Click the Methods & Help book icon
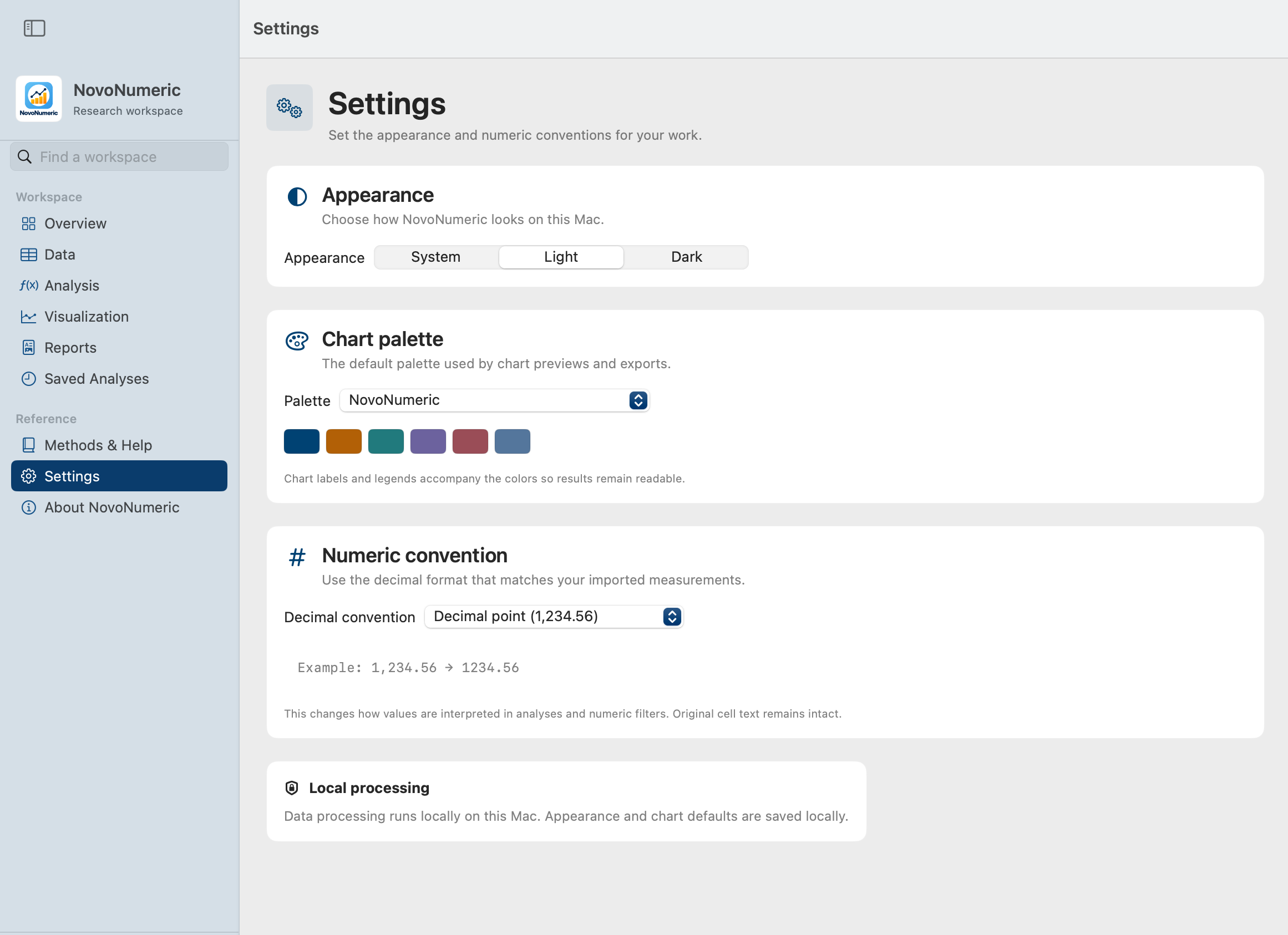This screenshot has height=935, width=1288. click(28, 445)
